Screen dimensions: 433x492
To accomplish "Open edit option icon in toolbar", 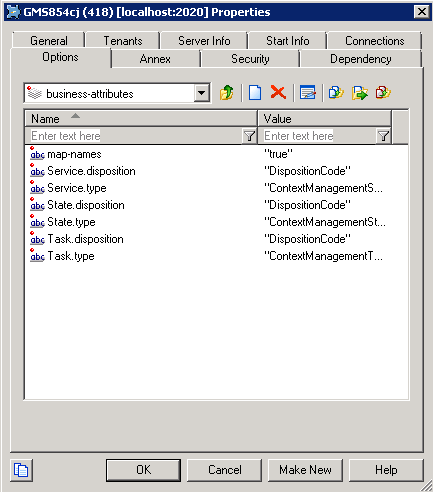I will point(307,93).
